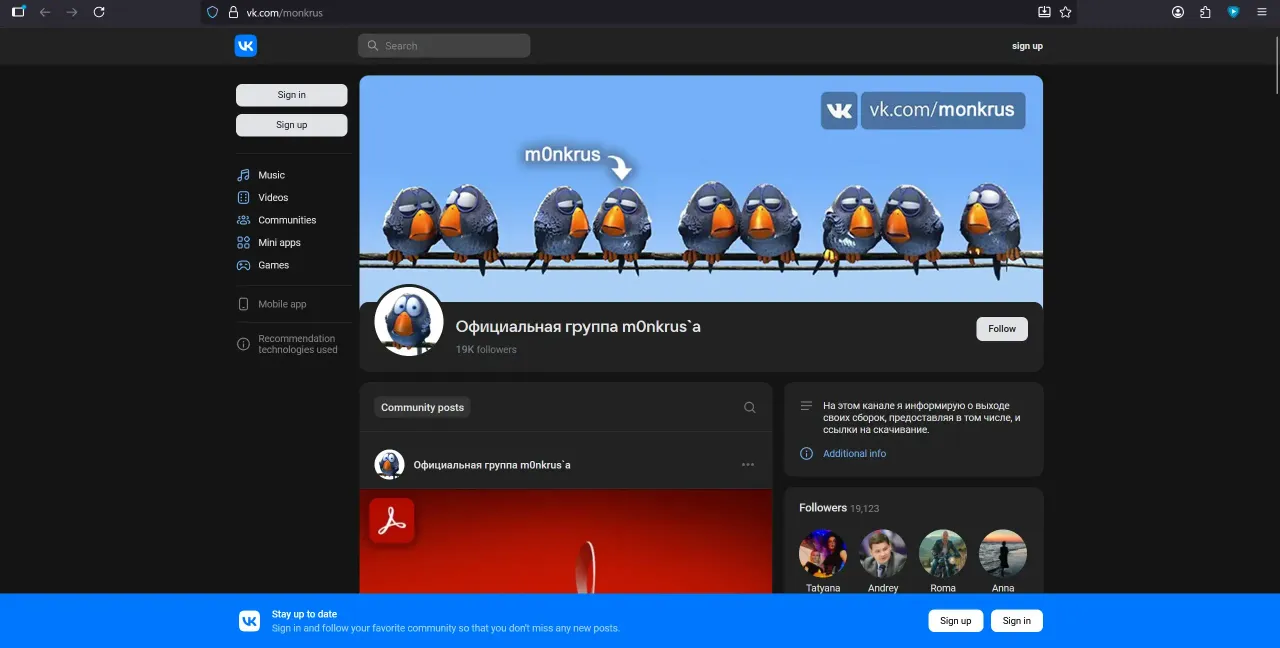Viewport: 1280px width, 648px height.
Task: Open the Mini apps icon
Action: (x=243, y=243)
